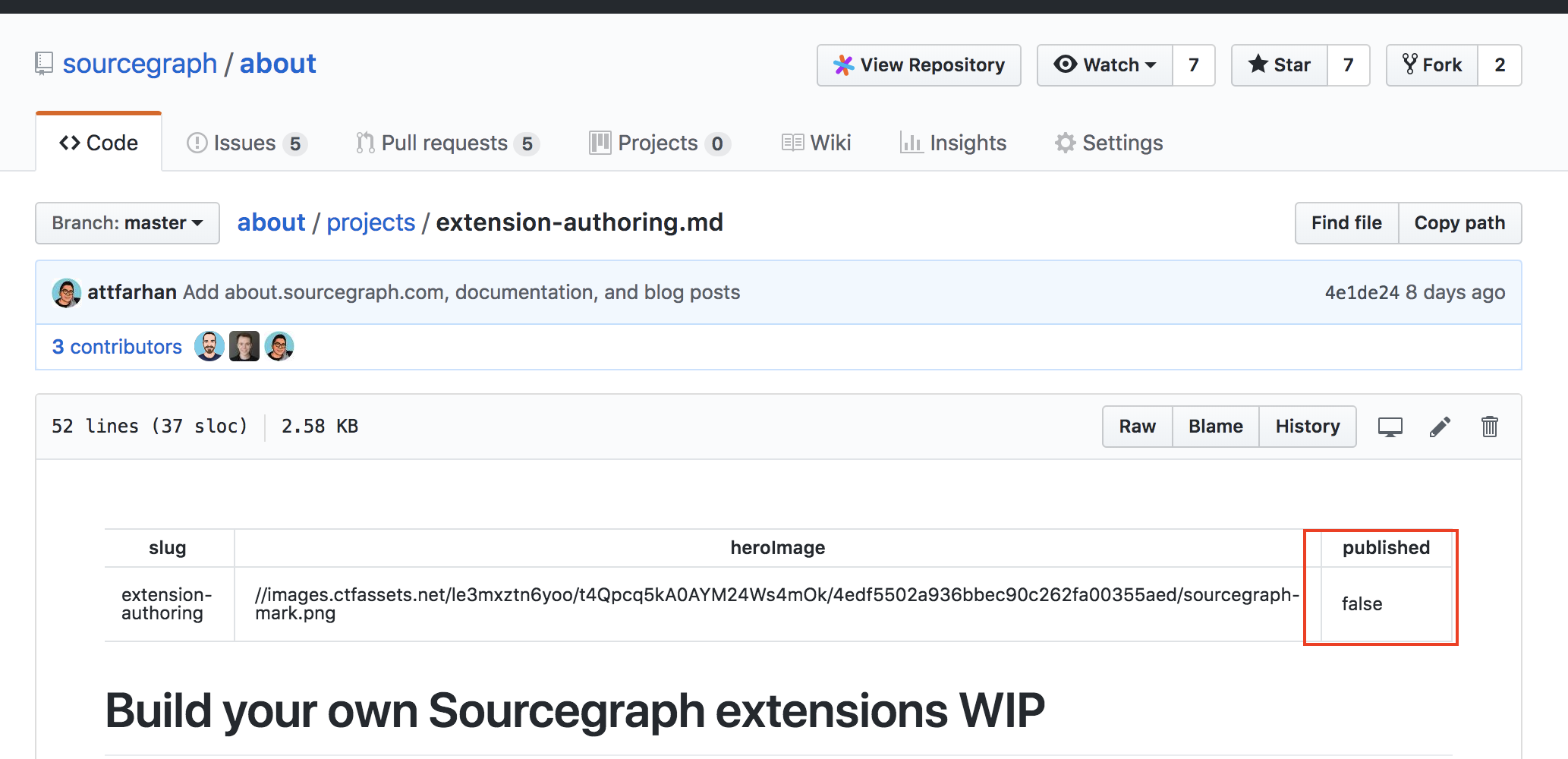This screenshot has width=1568, height=759.
Task: Go to the projects breadcrumb folder
Action: click(371, 222)
